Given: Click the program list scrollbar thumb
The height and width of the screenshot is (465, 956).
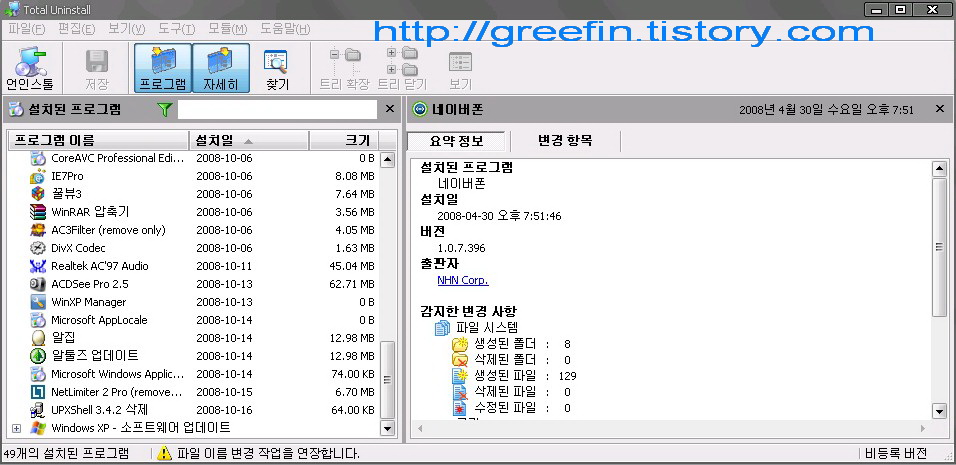Looking at the screenshot, I should pos(387,380).
